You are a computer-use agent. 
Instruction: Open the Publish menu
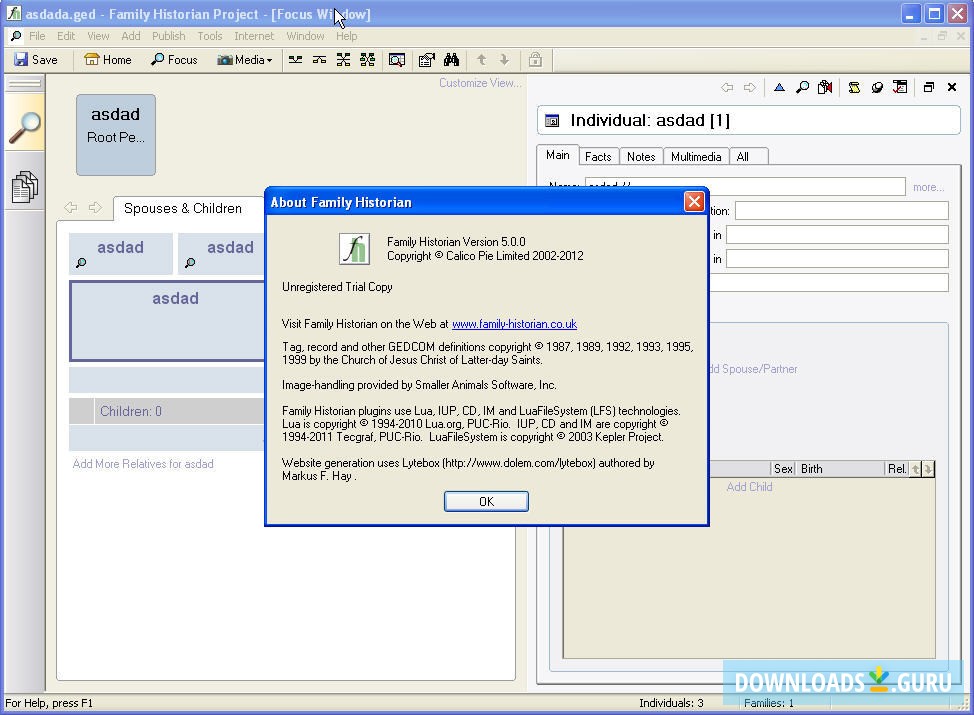tap(169, 36)
